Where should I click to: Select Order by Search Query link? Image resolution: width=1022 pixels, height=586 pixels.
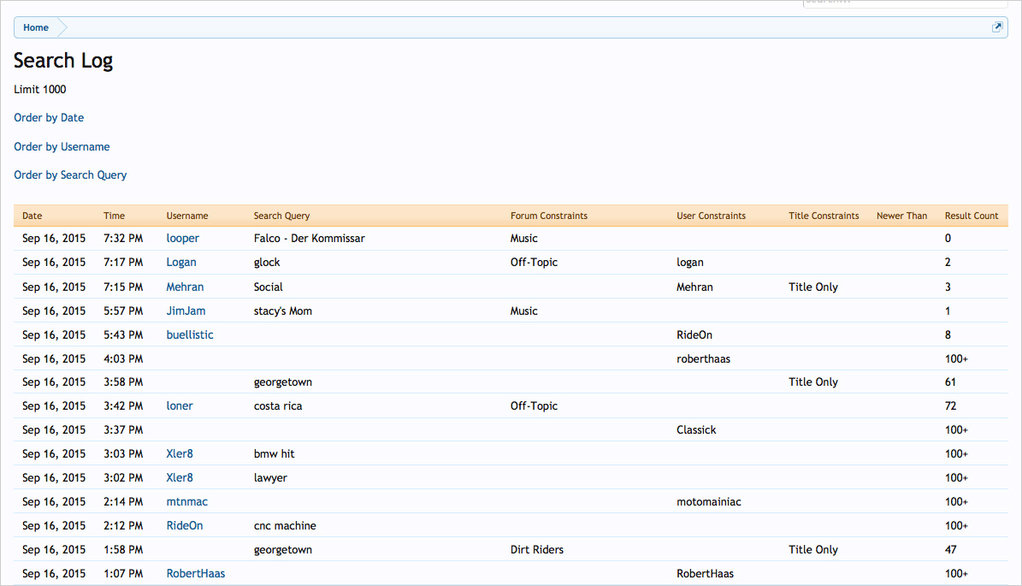(70, 175)
